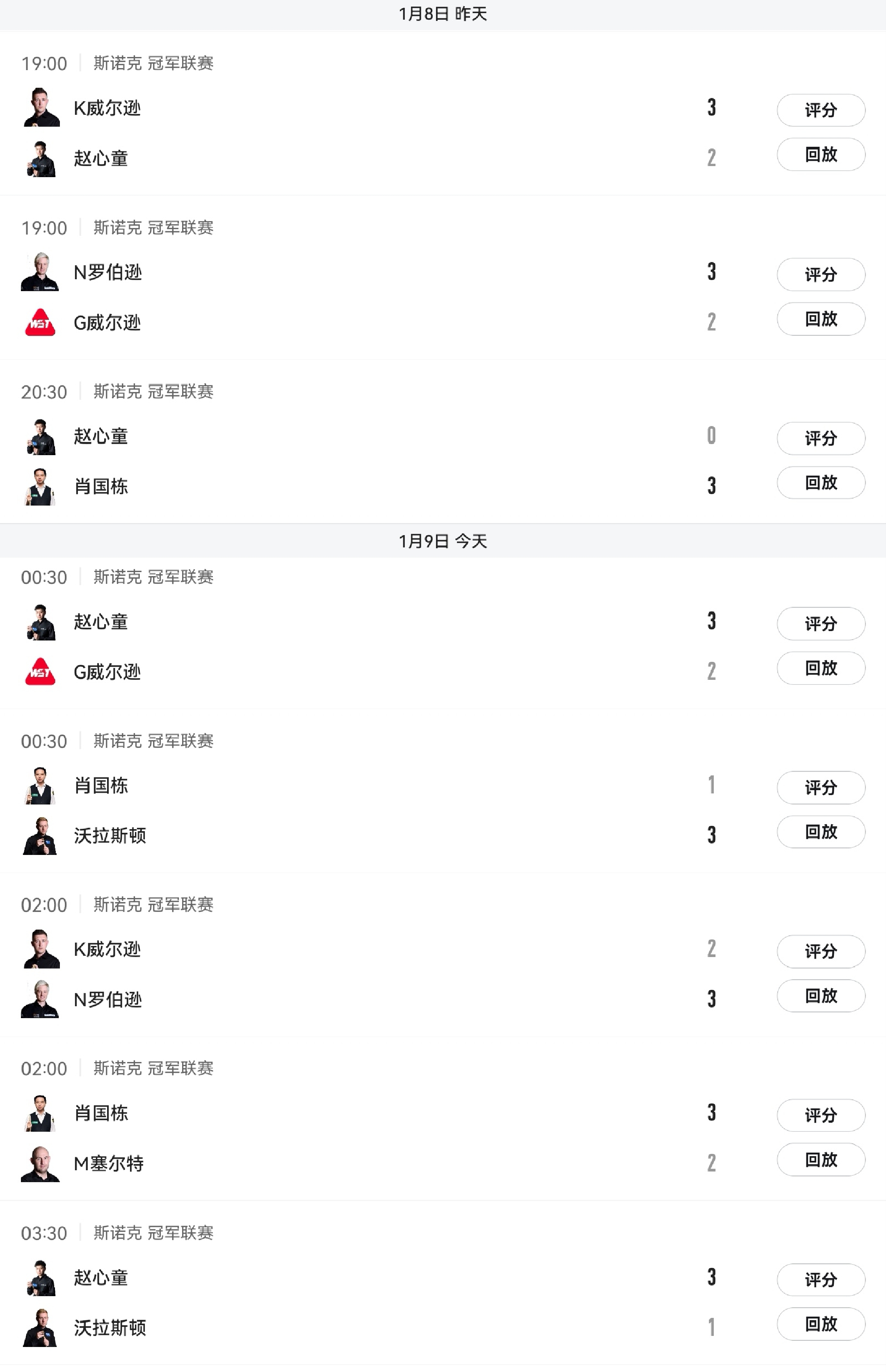This screenshot has width=886, height=1372.
Task: Watch 回放 of the 20:30 赵心童 vs 肖国栋 match
Action: click(x=820, y=483)
